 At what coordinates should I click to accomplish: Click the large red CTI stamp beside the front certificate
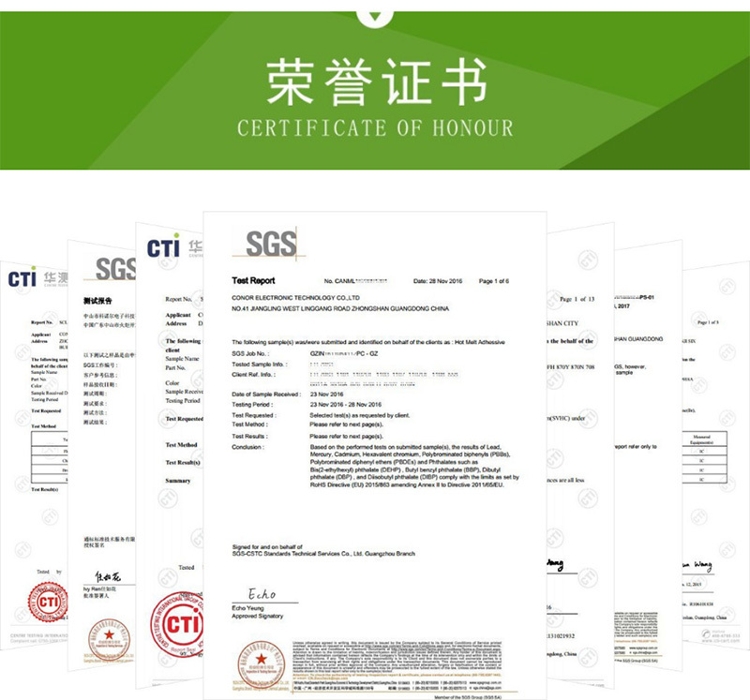(x=177, y=624)
